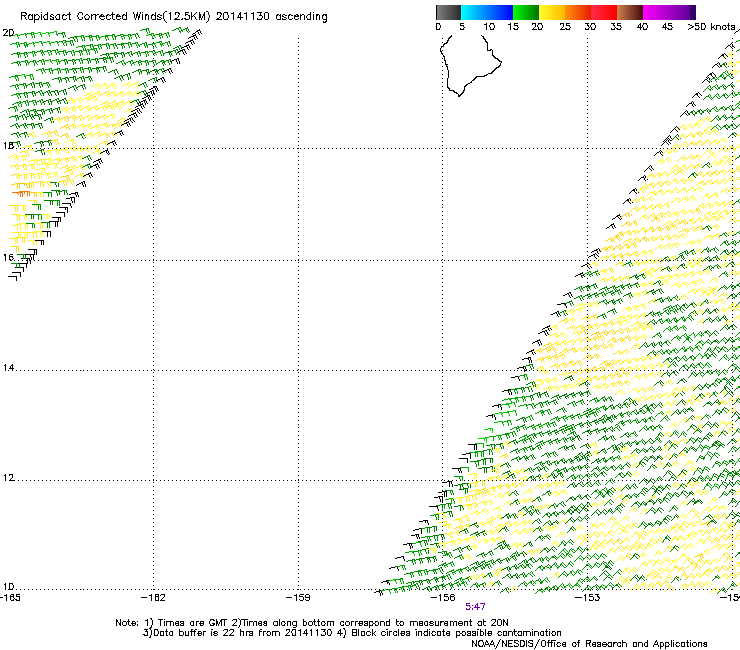Click the longitude label -156

(x=443, y=598)
